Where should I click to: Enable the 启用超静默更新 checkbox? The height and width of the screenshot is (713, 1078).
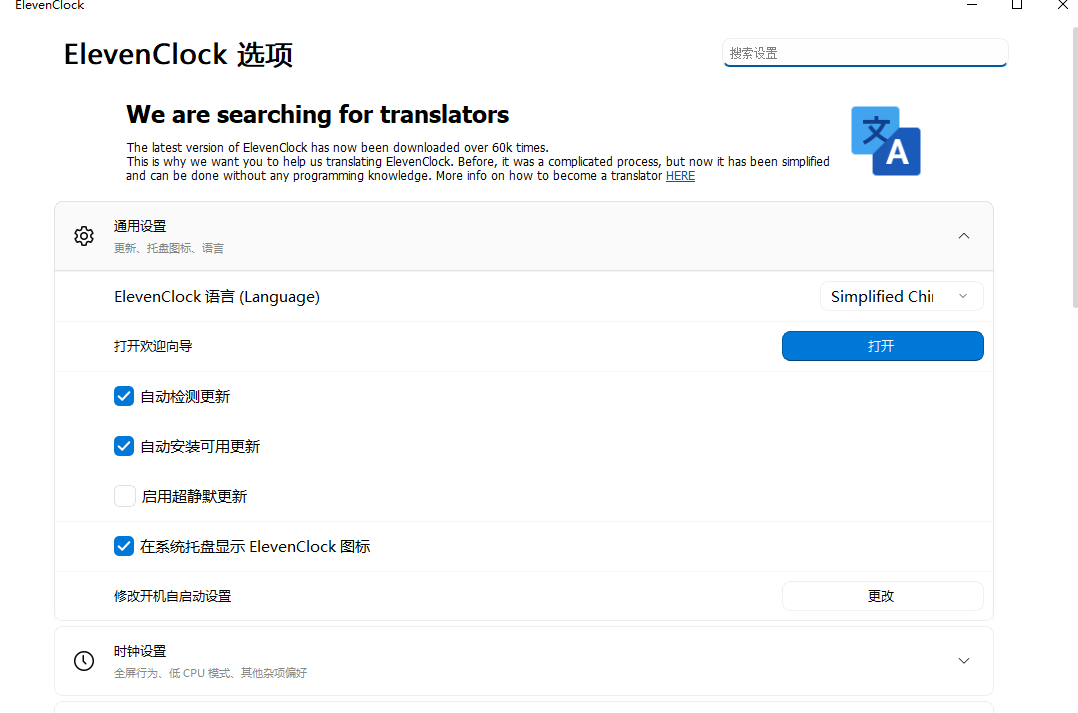pyautogui.click(x=124, y=496)
